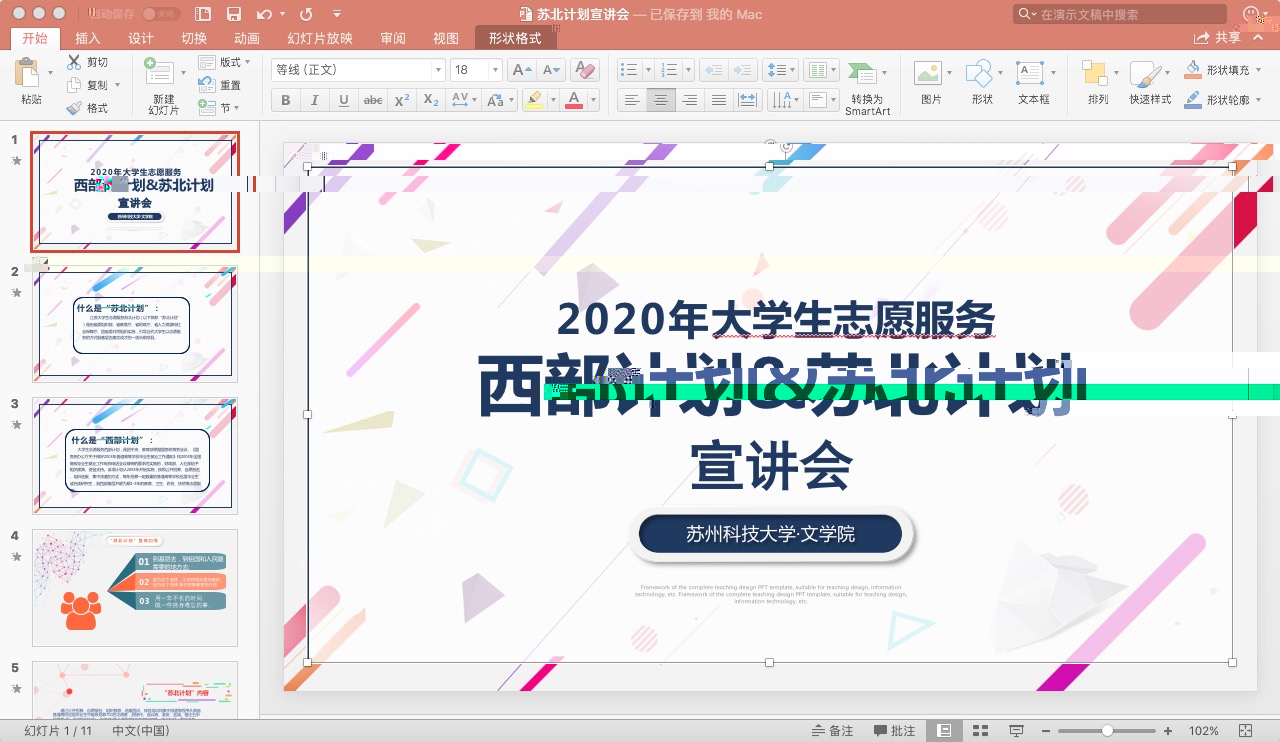Align text to the right
The image size is (1280, 742).
[x=689, y=100]
